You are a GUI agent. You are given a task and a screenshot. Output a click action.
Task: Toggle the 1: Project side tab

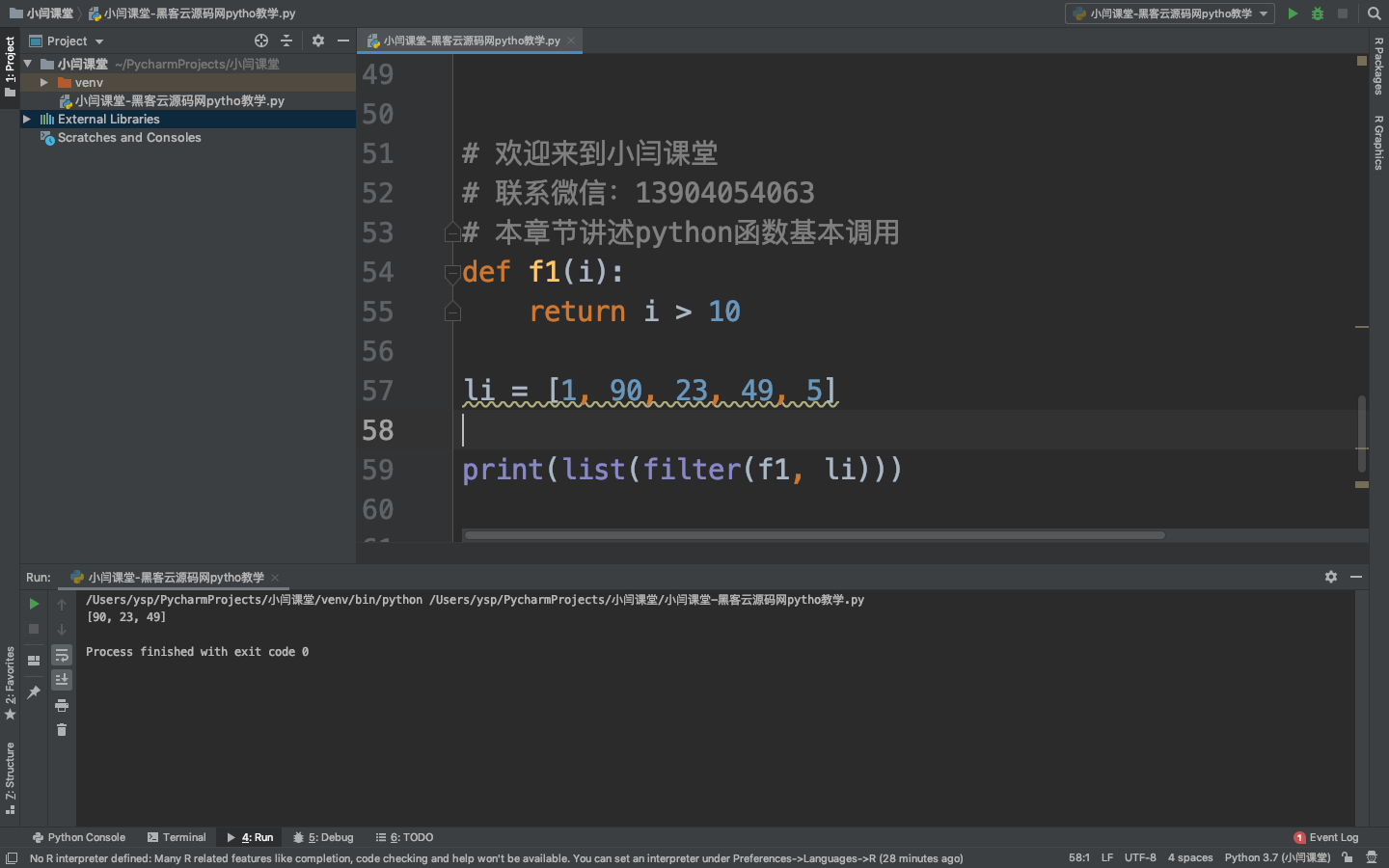pyautogui.click(x=10, y=66)
